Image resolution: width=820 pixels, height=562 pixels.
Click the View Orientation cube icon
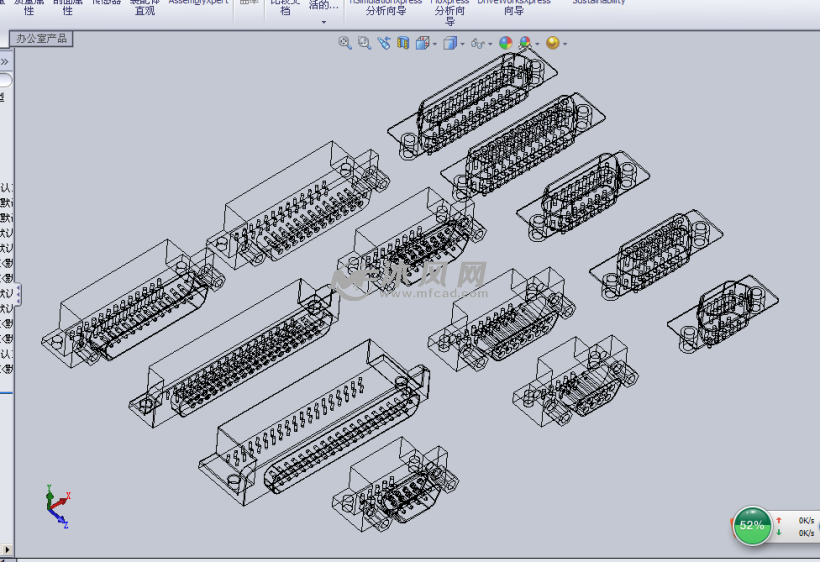[422, 43]
